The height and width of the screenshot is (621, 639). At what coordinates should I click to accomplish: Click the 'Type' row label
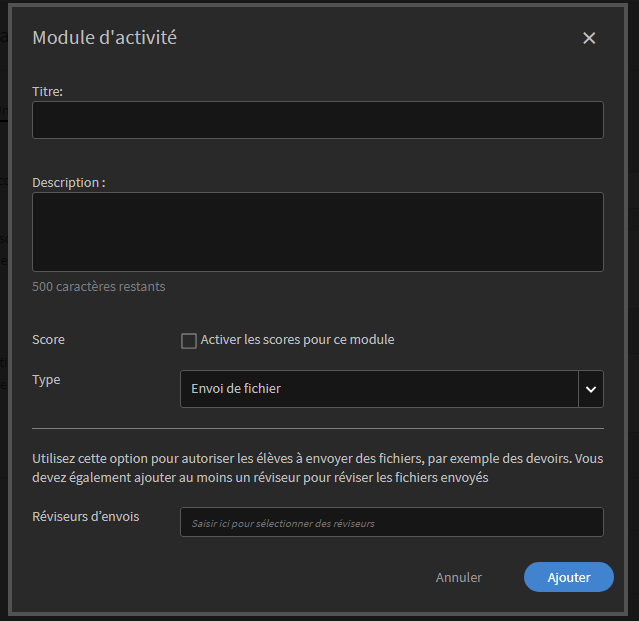coord(46,380)
